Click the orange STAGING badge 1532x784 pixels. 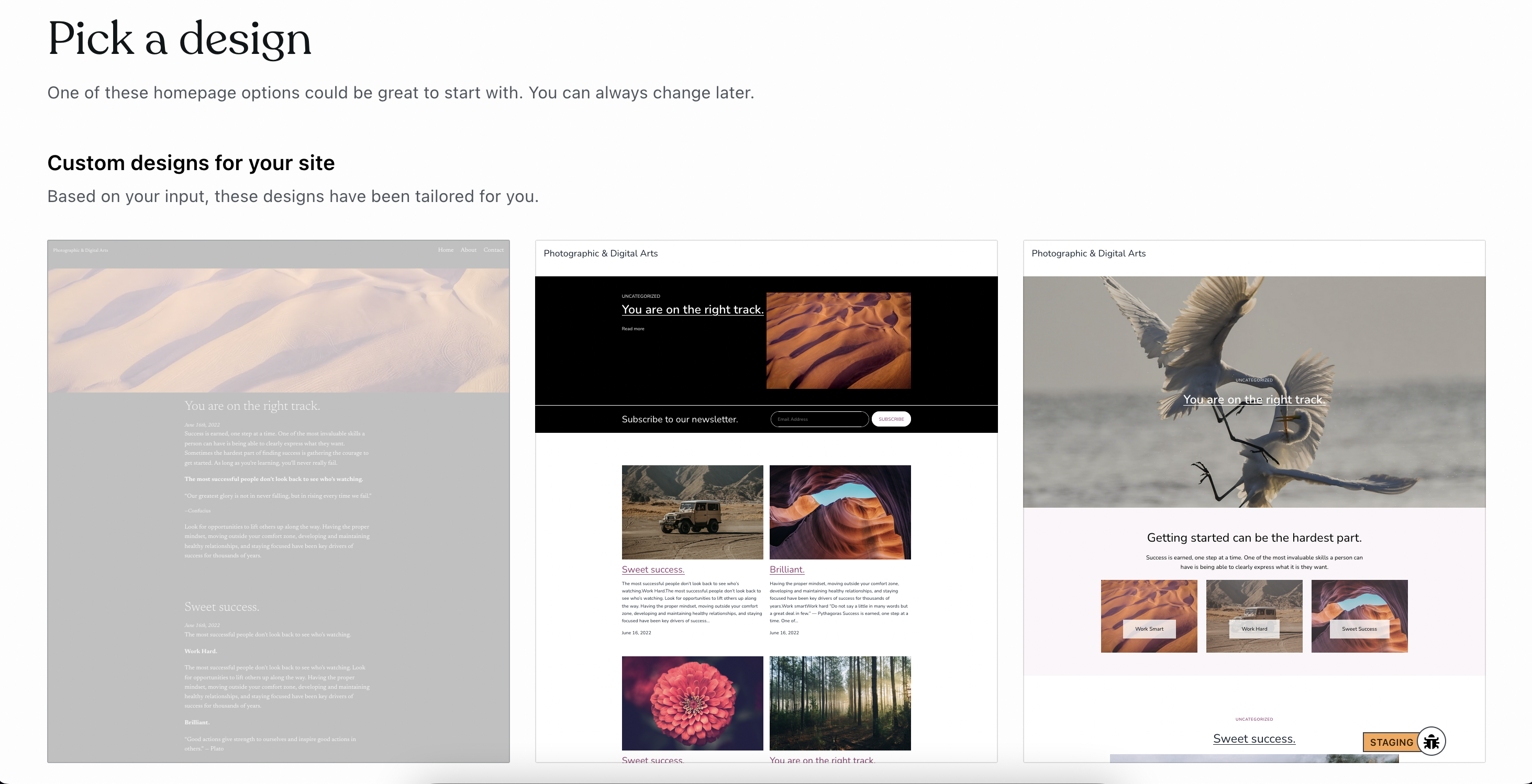1391,742
